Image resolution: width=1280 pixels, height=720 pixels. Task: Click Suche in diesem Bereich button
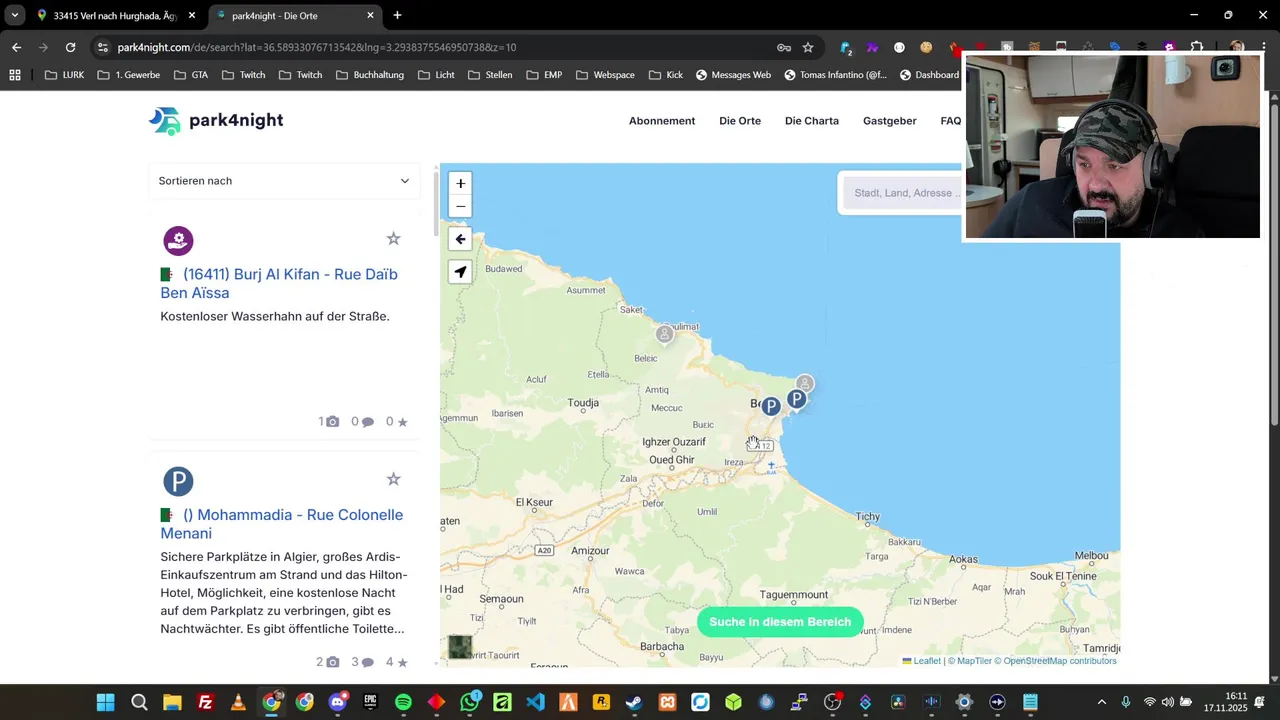point(780,622)
